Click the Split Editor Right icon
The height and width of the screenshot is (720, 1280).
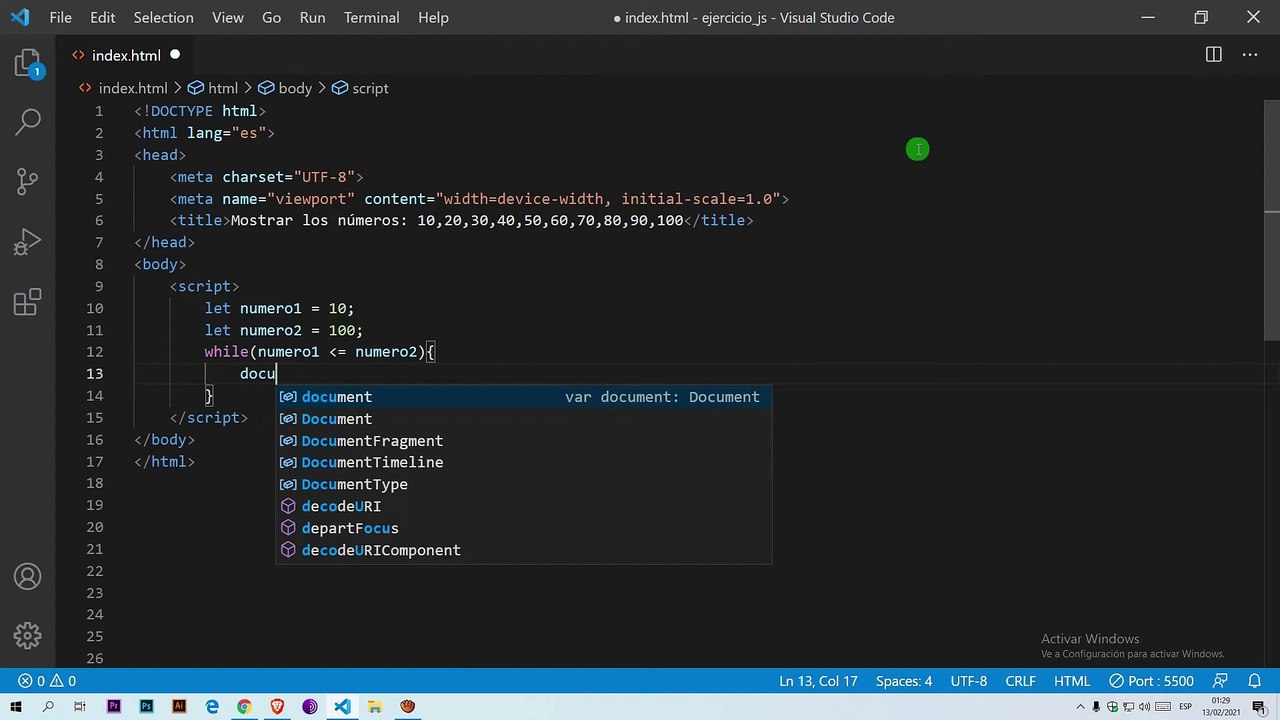tap(1213, 55)
